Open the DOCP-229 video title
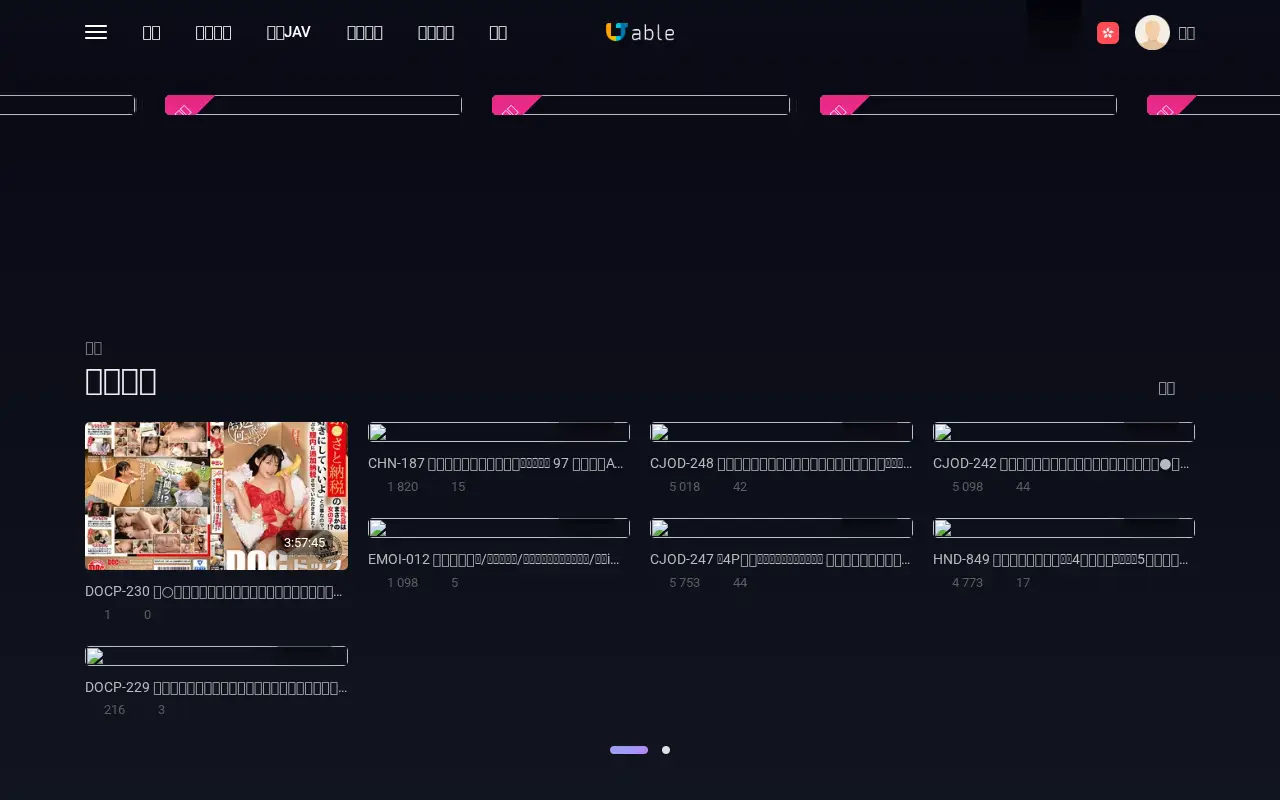The image size is (1280, 800). click(216, 687)
